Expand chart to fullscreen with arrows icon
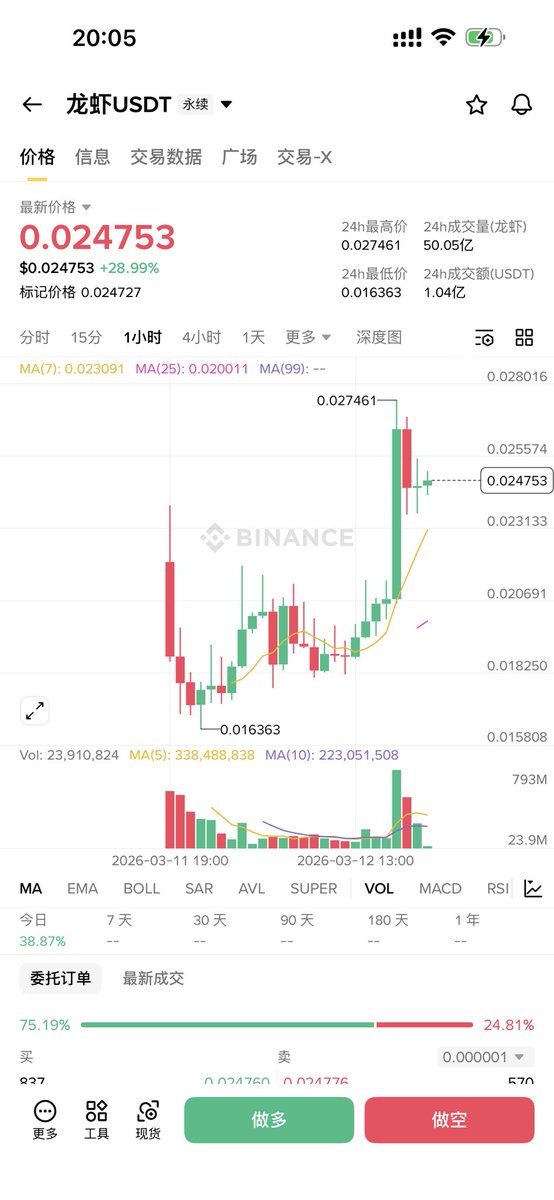Screen dimensions: 554x1200 click(x=35, y=711)
